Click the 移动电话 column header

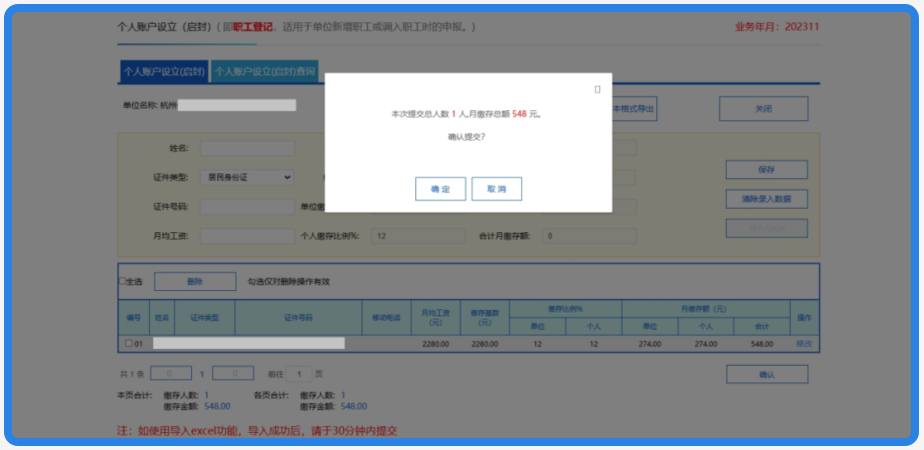386,317
